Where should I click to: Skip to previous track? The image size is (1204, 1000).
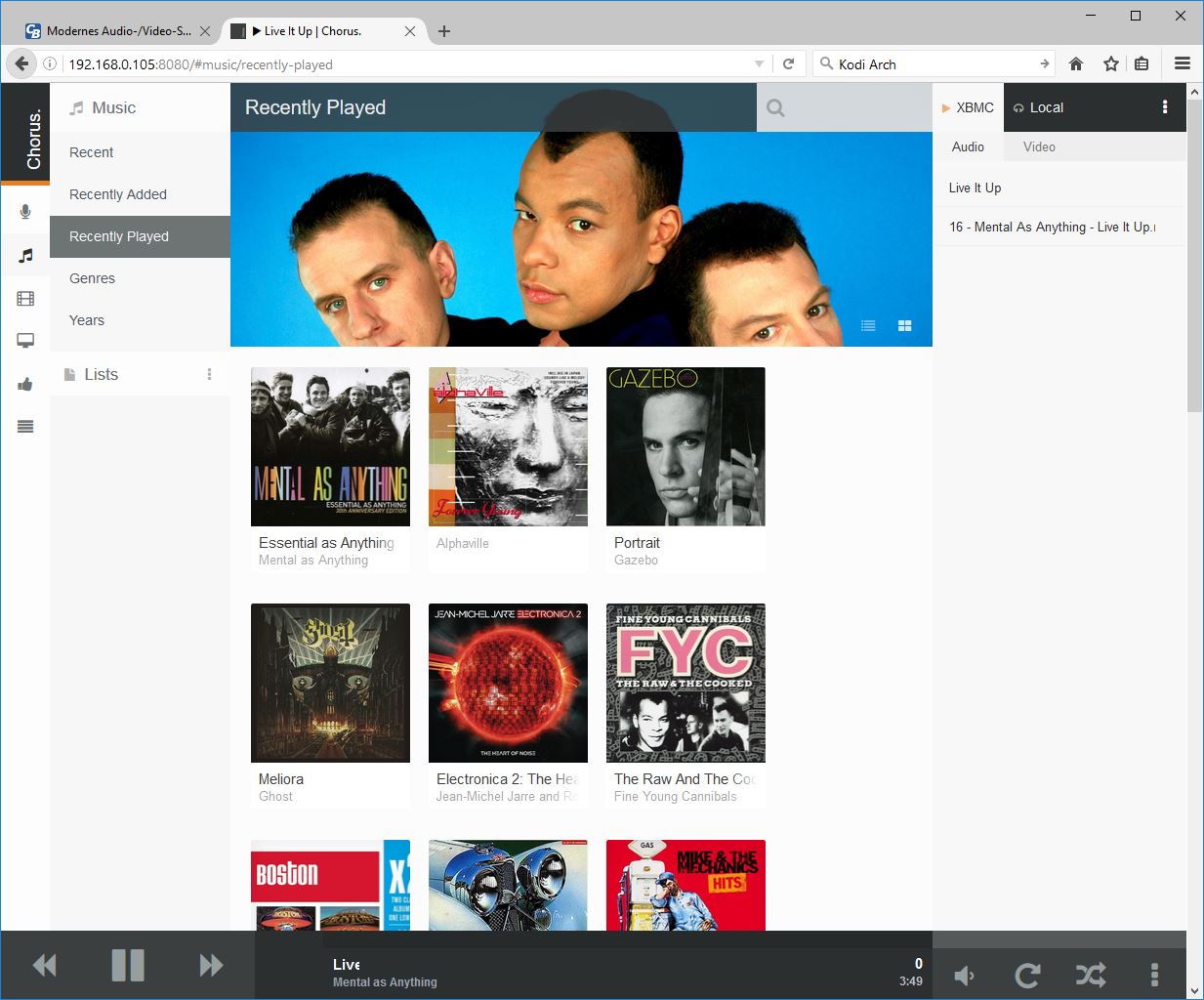click(x=45, y=966)
